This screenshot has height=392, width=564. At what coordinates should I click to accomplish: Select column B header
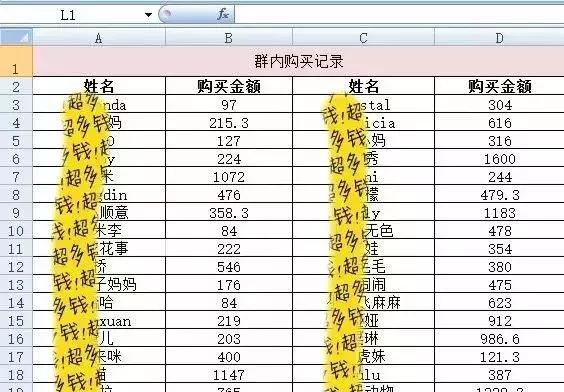point(229,38)
